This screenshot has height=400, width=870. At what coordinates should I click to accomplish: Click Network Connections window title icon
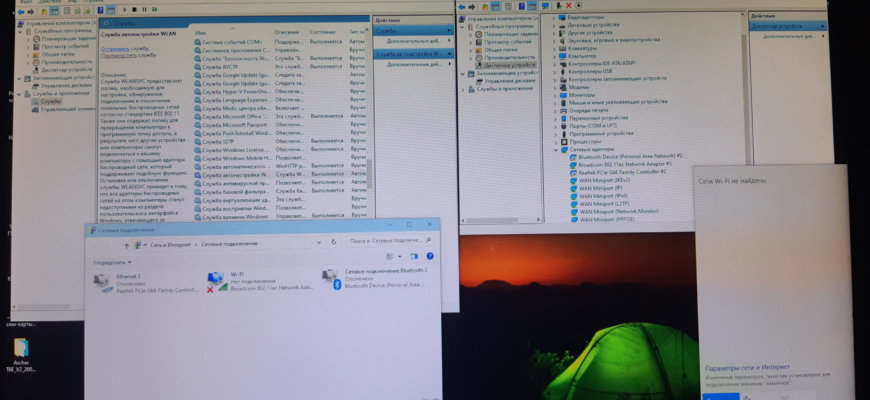point(92,230)
